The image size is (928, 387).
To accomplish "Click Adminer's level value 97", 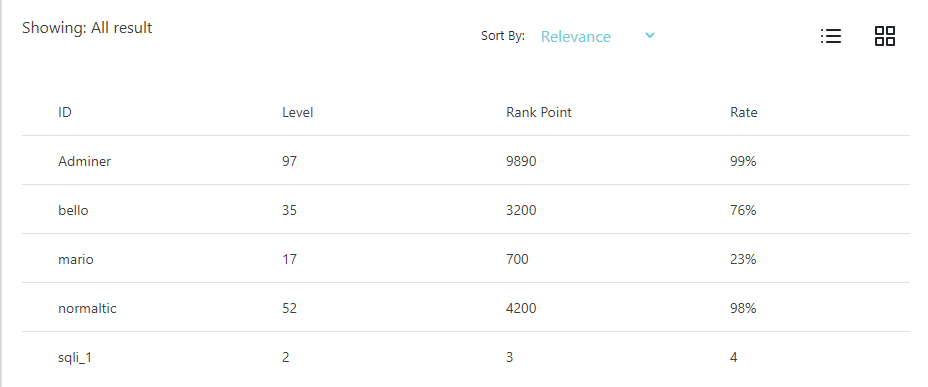I will coord(289,161).
